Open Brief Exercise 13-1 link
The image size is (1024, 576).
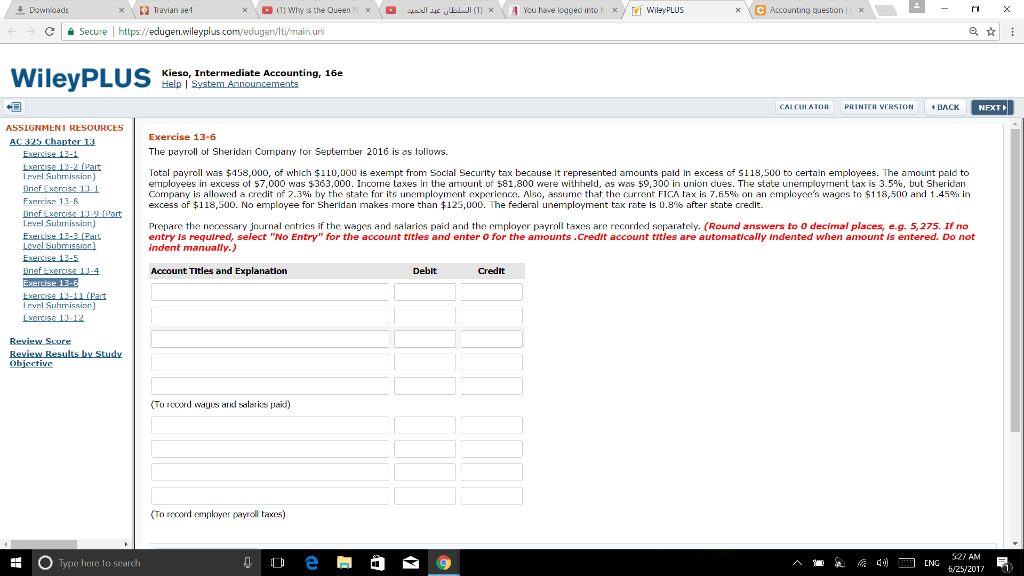61,189
